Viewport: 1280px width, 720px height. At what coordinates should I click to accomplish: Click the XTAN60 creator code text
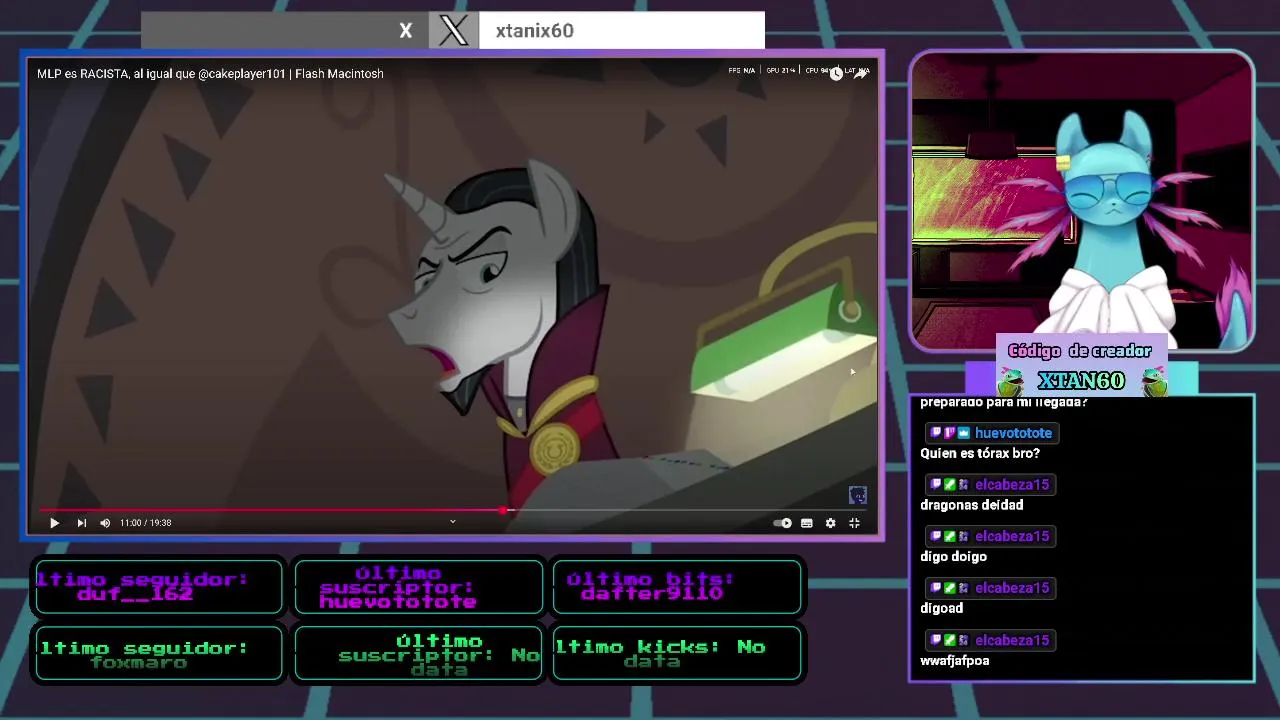click(1081, 381)
